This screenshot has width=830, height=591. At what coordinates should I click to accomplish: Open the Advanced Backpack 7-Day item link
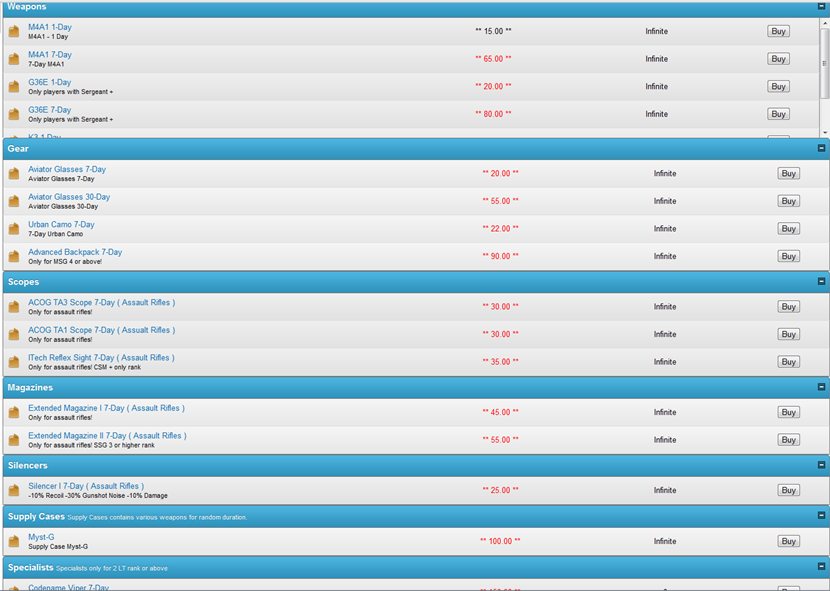tap(75, 252)
